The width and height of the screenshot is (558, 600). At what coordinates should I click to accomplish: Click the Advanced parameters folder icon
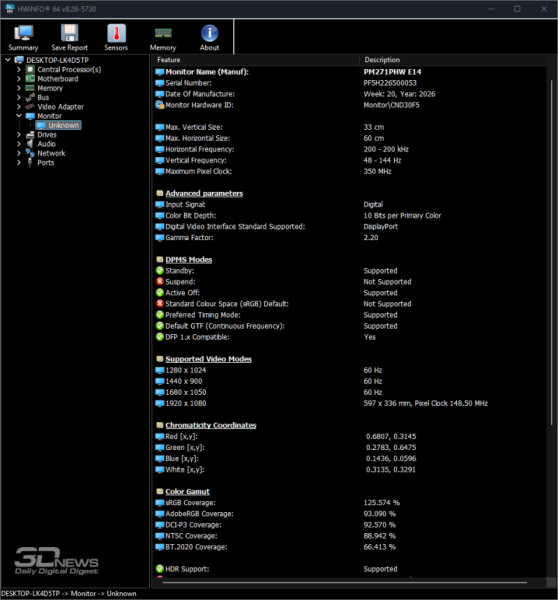click(x=160, y=193)
